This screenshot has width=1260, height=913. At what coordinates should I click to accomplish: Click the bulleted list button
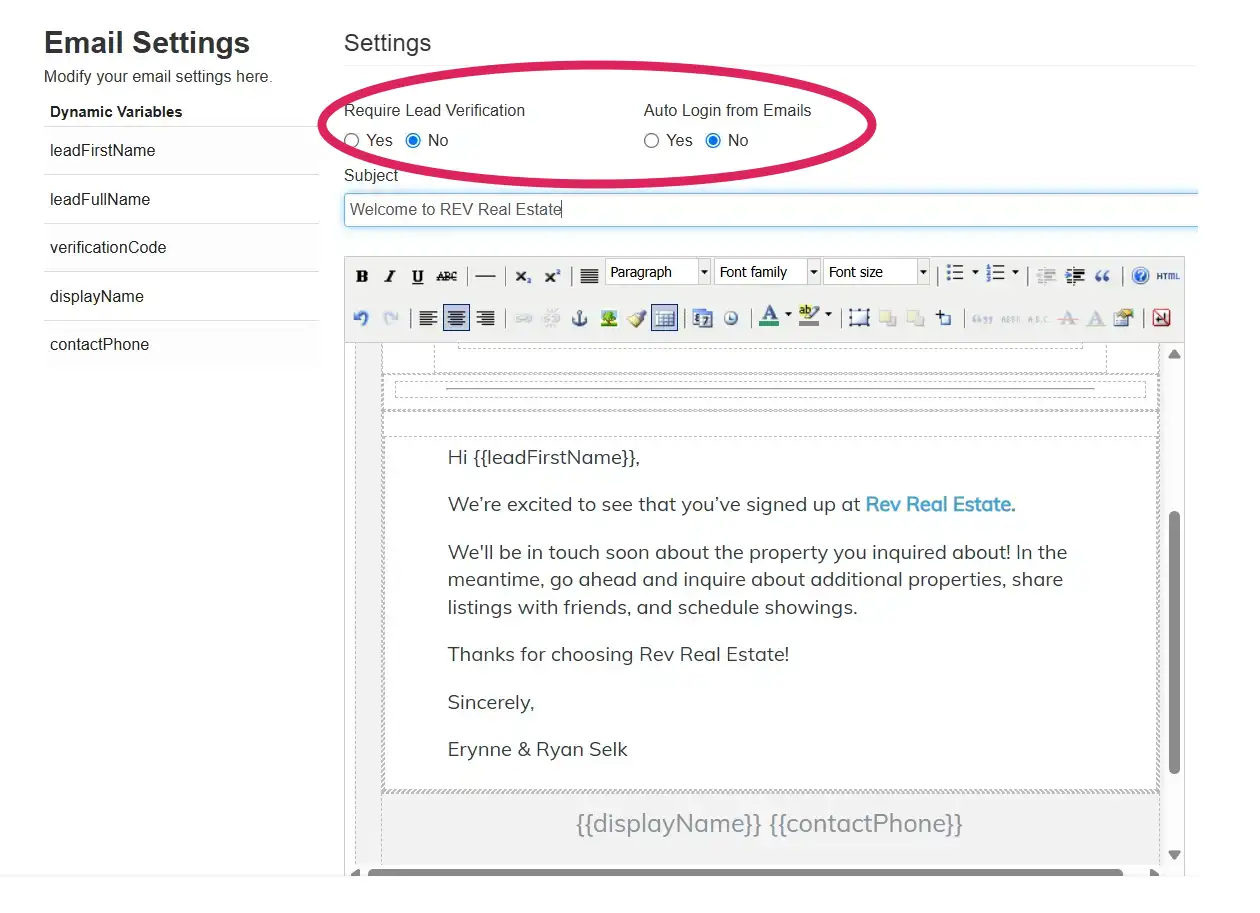point(955,273)
